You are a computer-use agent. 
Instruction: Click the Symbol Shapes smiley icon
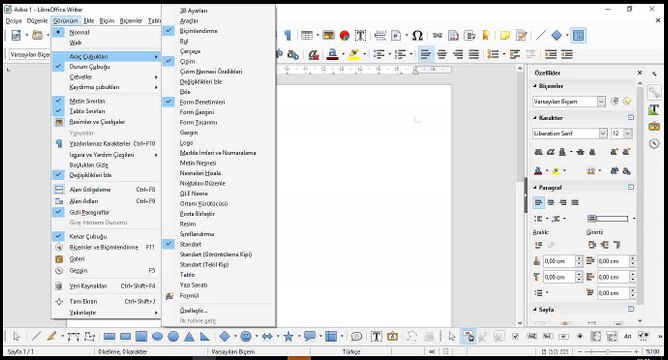(x=246, y=337)
